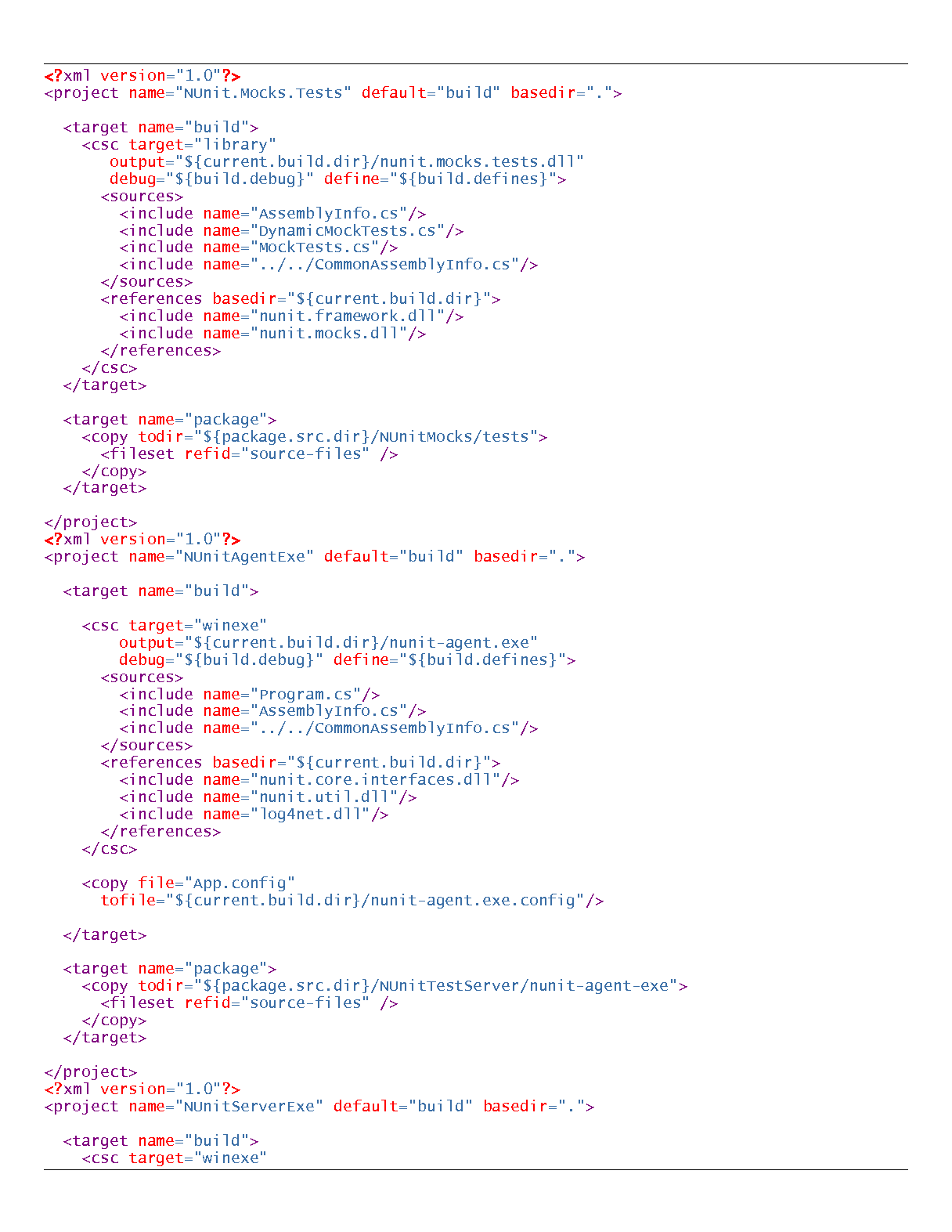Click the log4net.dll reference line
This screenshot has height=1232, width=952.
coord(254,815)
